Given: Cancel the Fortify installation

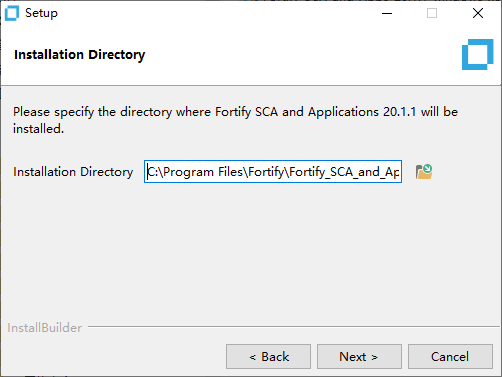Looking at the screenshot, I should tap(450, 357).
